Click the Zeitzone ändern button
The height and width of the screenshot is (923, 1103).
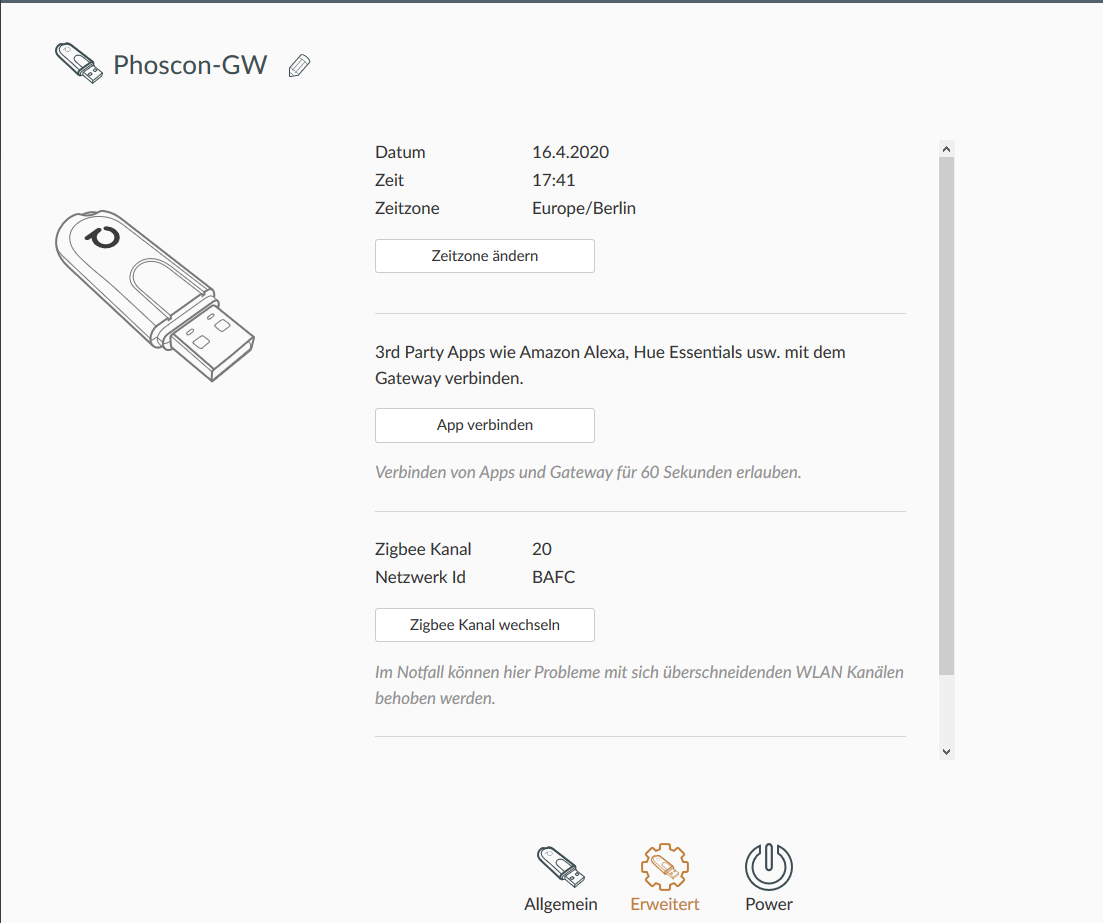pyautogui.click(x=485, y=256)
